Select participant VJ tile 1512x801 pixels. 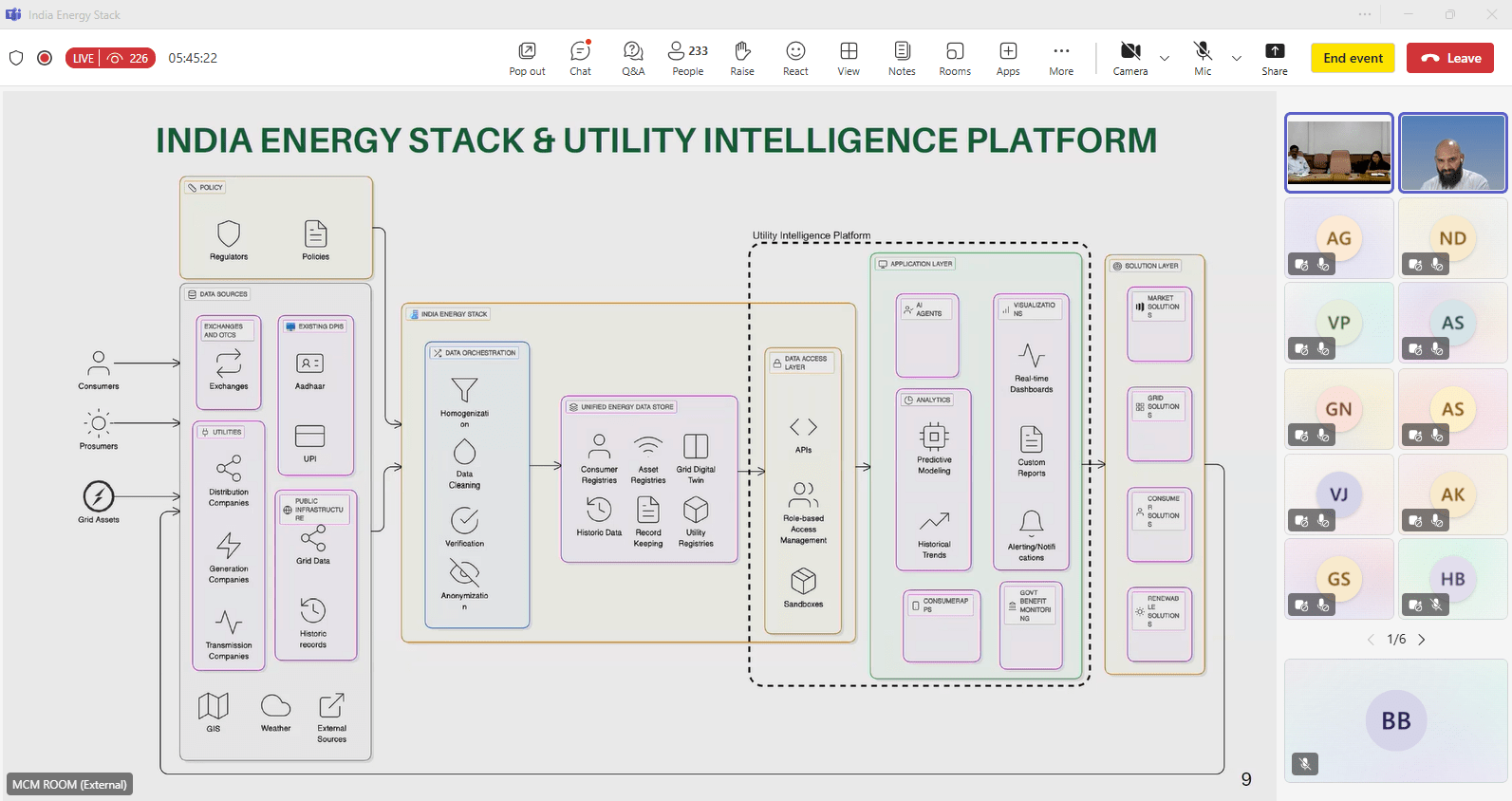pos(1338,494)
